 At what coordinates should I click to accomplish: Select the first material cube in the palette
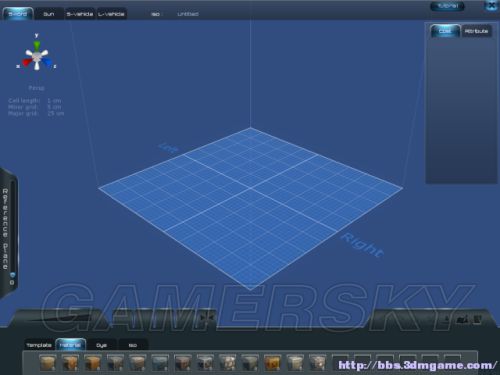coord(47,363)
